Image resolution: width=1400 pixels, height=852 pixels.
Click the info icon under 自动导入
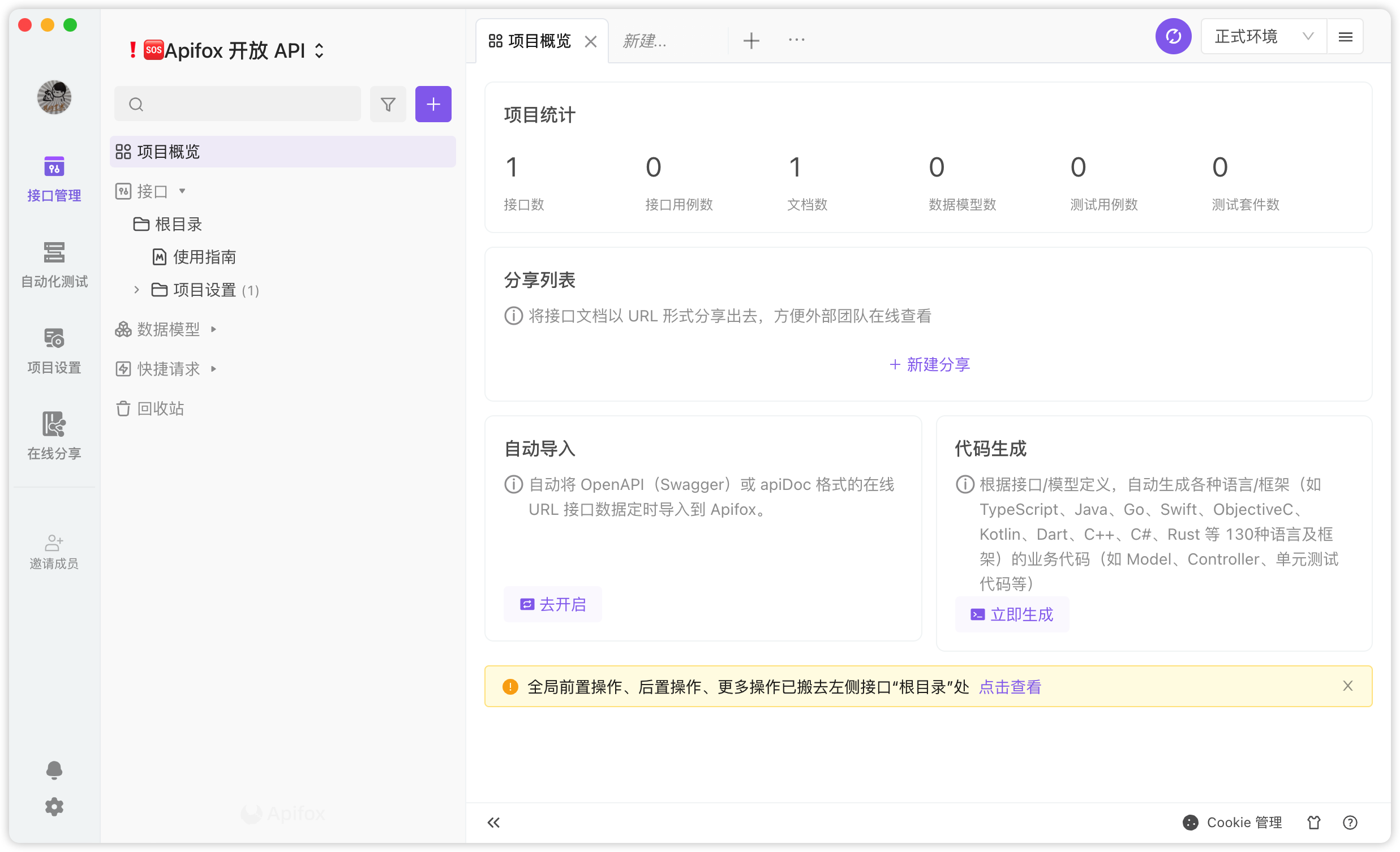[x=513, y=484]
